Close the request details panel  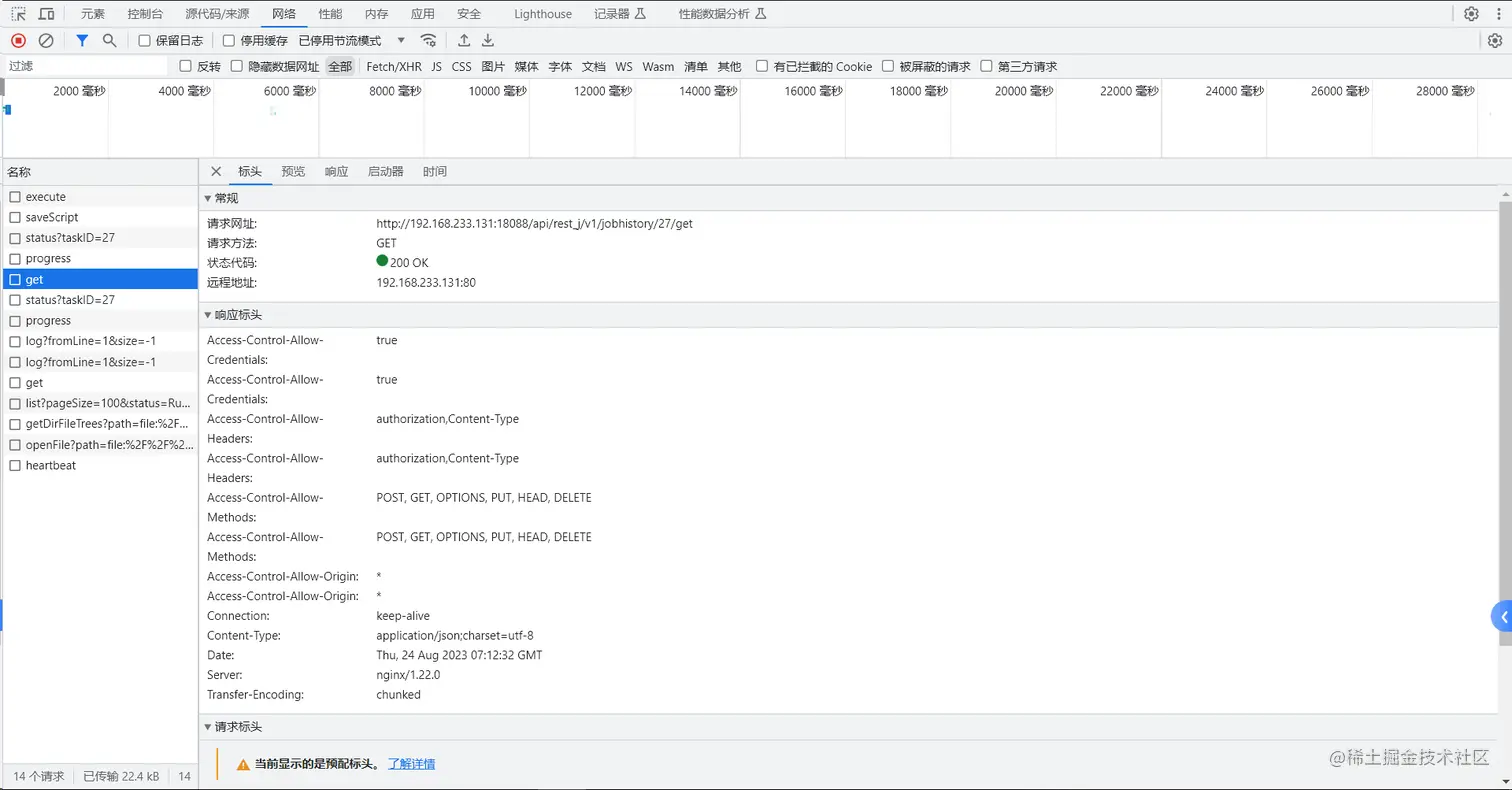pos(216,171)
